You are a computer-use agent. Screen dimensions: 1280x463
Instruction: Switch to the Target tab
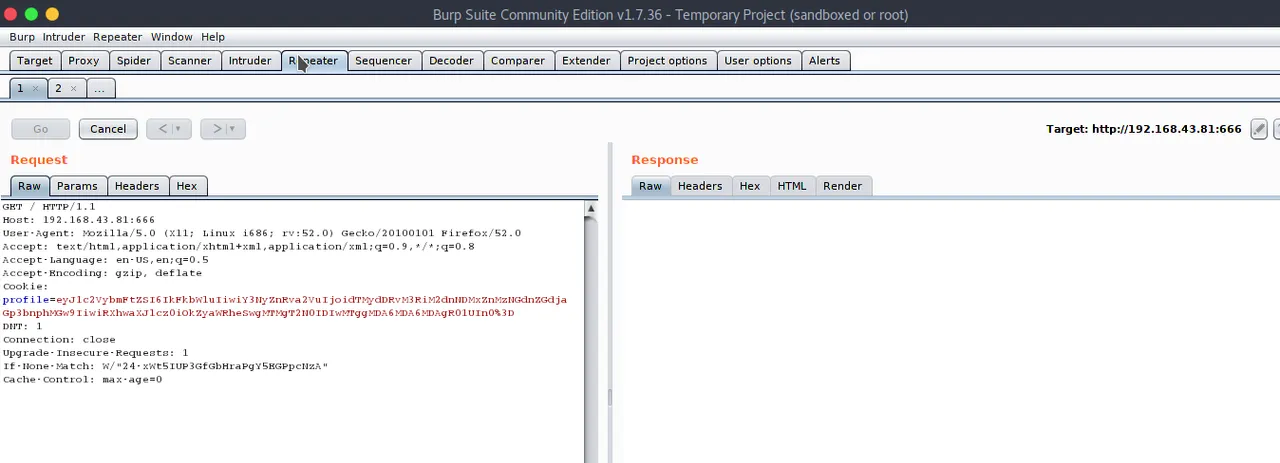pyautogui.click(x=35, y=61)
